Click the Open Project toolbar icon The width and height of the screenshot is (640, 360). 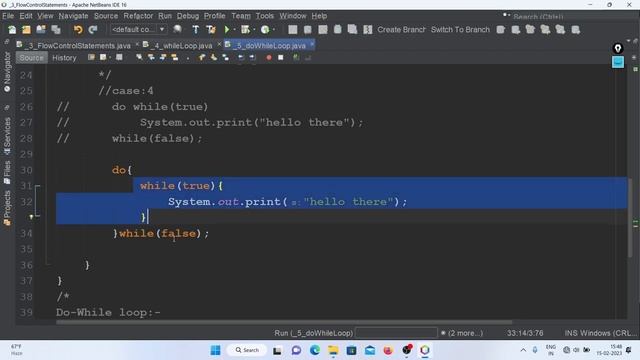coord(41,29)
